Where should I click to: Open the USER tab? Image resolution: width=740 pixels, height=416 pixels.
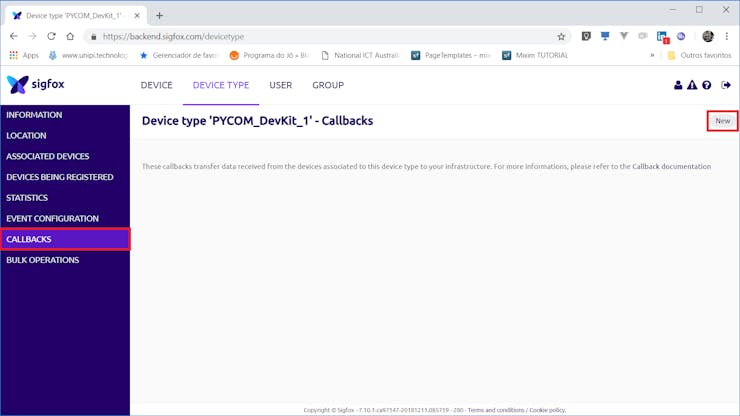click(x=281, y=85)
